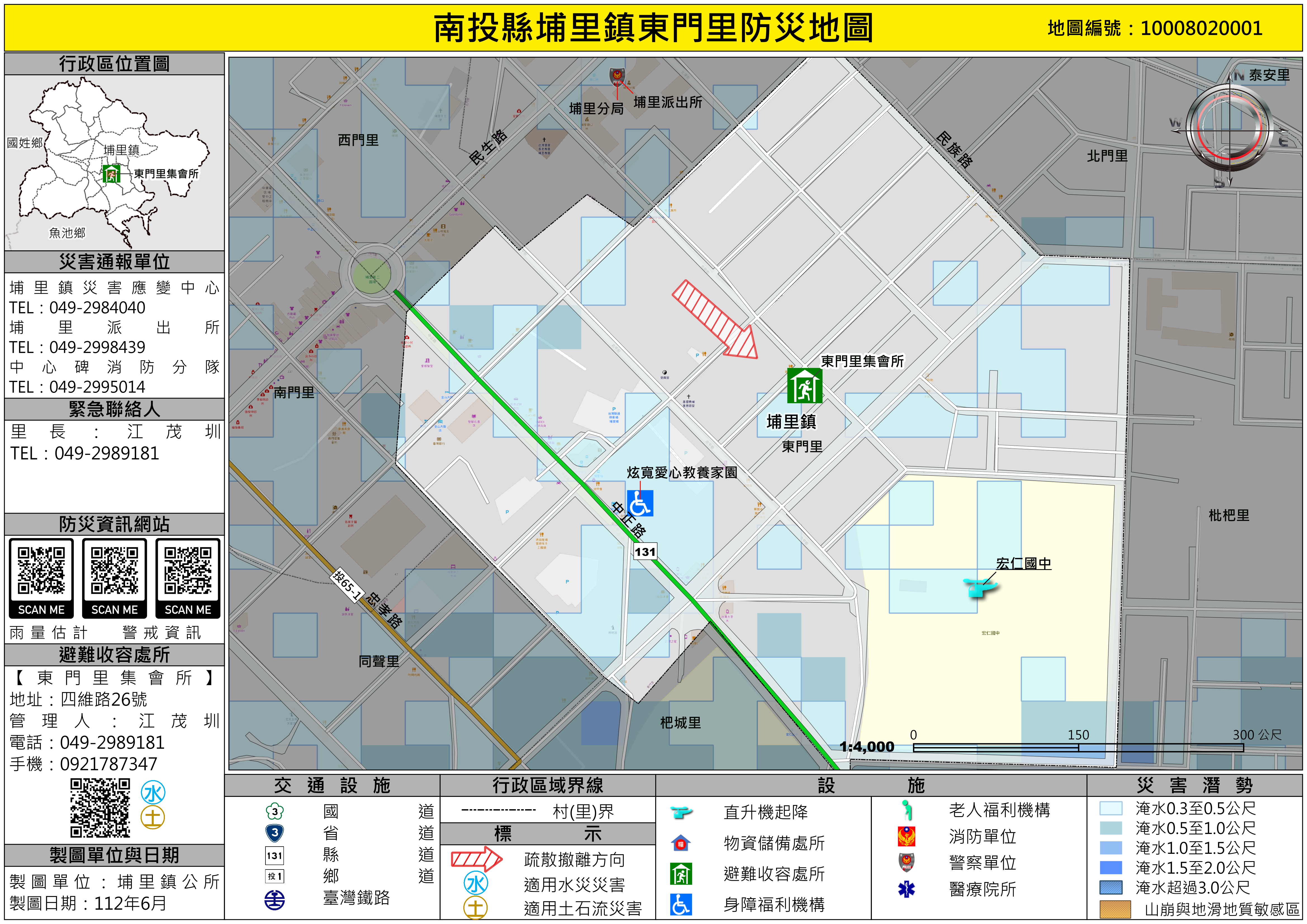Click the 淹水0.3至0.5公尺 color swatch
The height and width of the screenshot is (924, 1307).
click(1111, 808)
